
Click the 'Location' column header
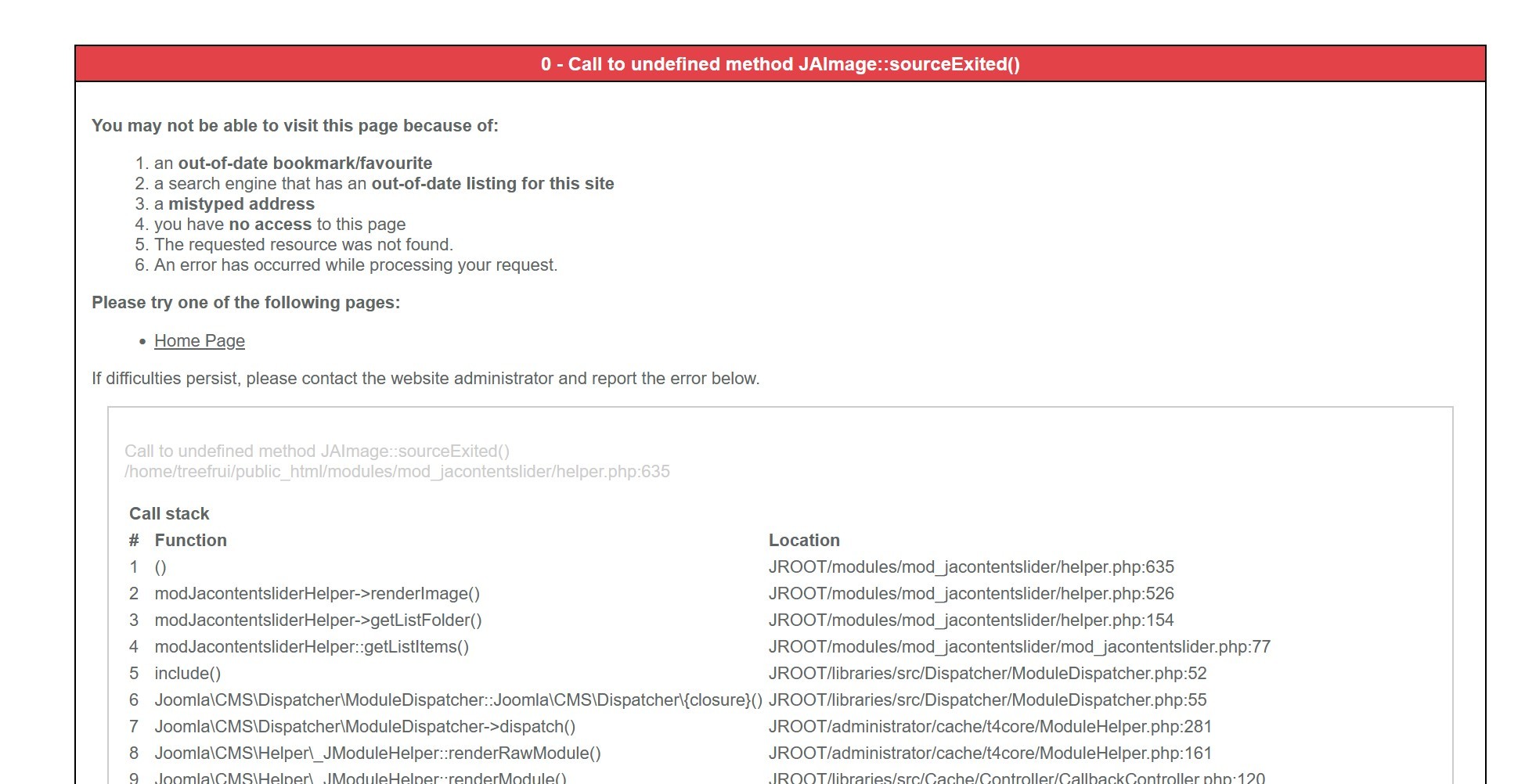click(x=804, y=541)
